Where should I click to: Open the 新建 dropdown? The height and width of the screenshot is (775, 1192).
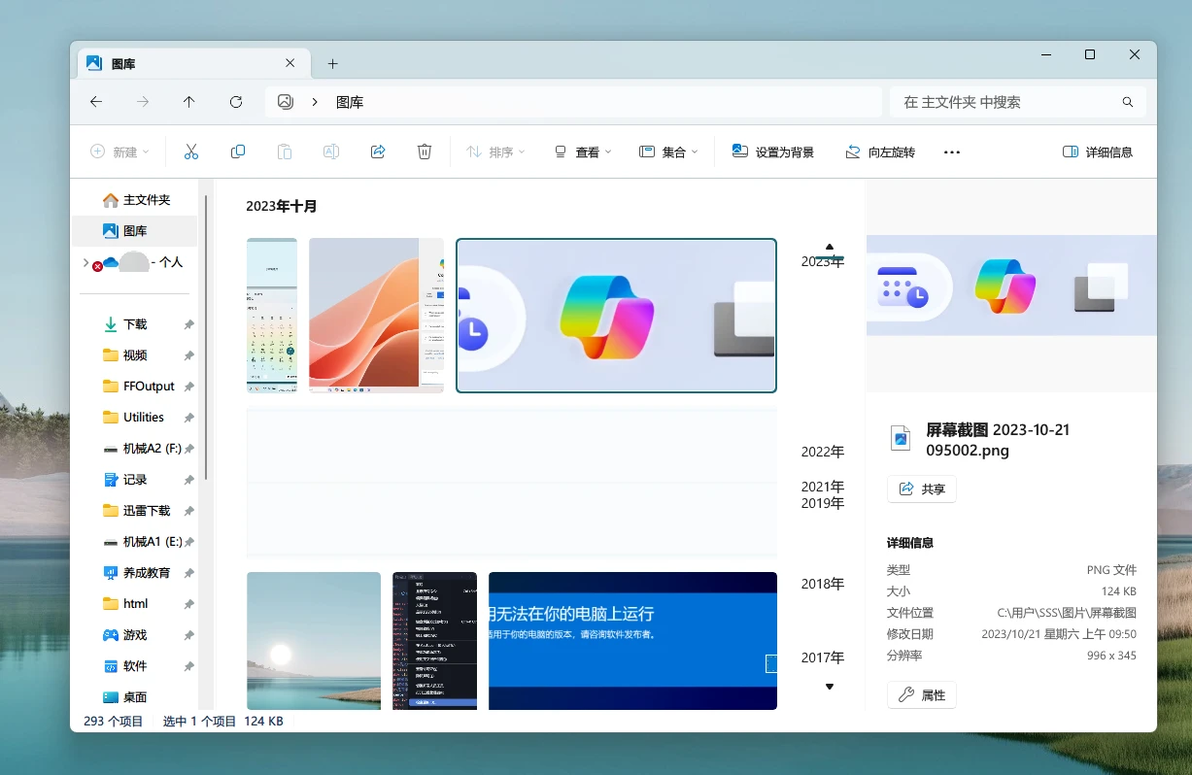click(x=120, y=152)
